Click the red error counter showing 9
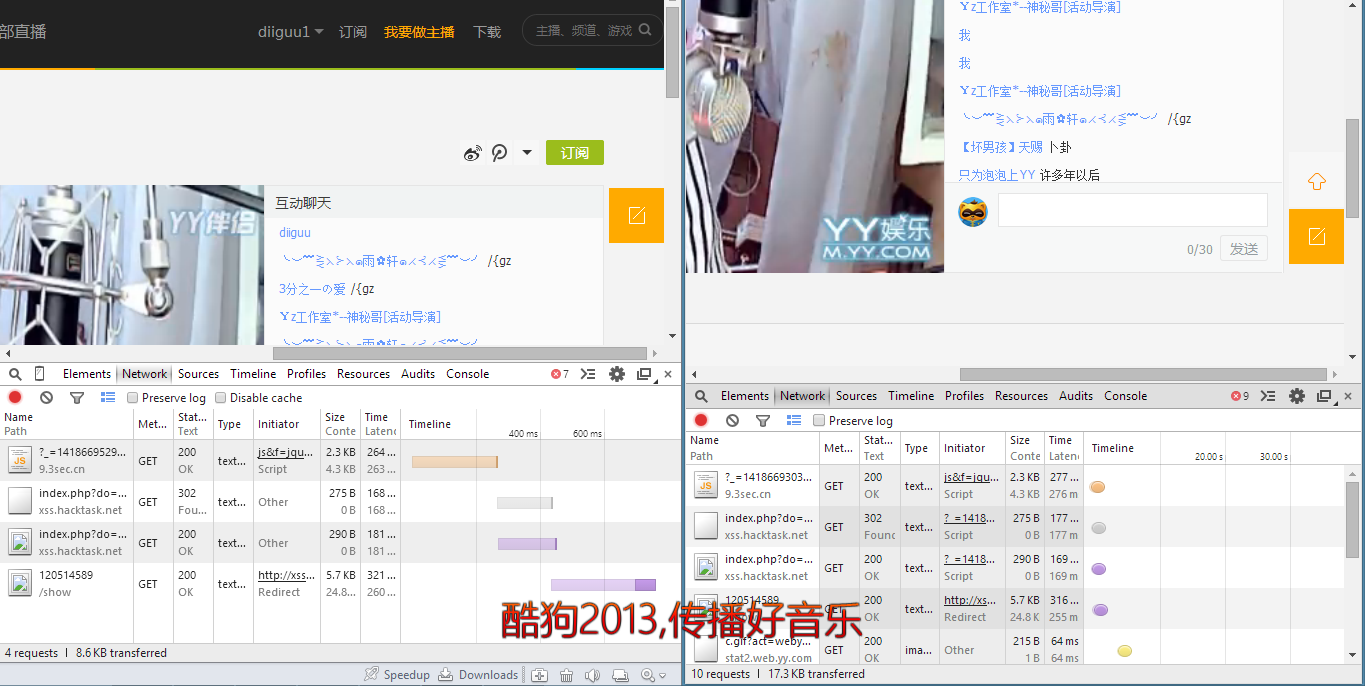 1240,396
